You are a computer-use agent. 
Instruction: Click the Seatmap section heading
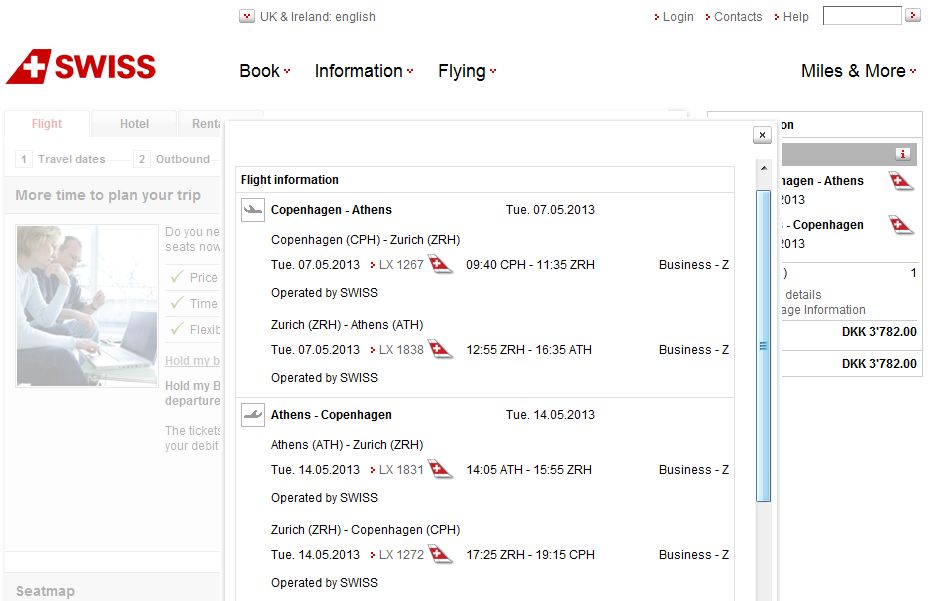pyautogui.click(x=46, y=591)
